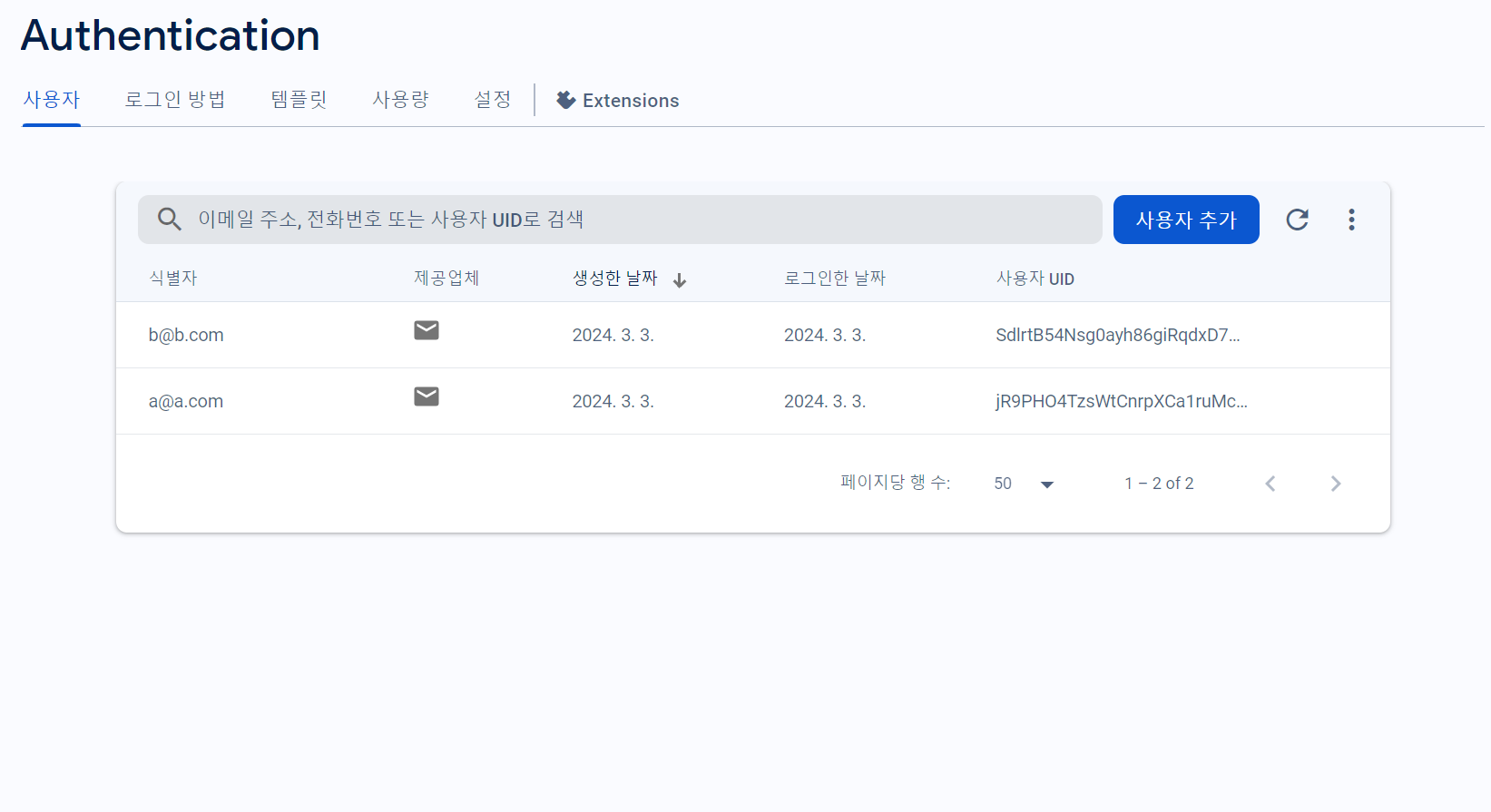Click the 페이지당 행 수 label
The width and height of the screenshot is (1491, 812).
tap(895, 483)
